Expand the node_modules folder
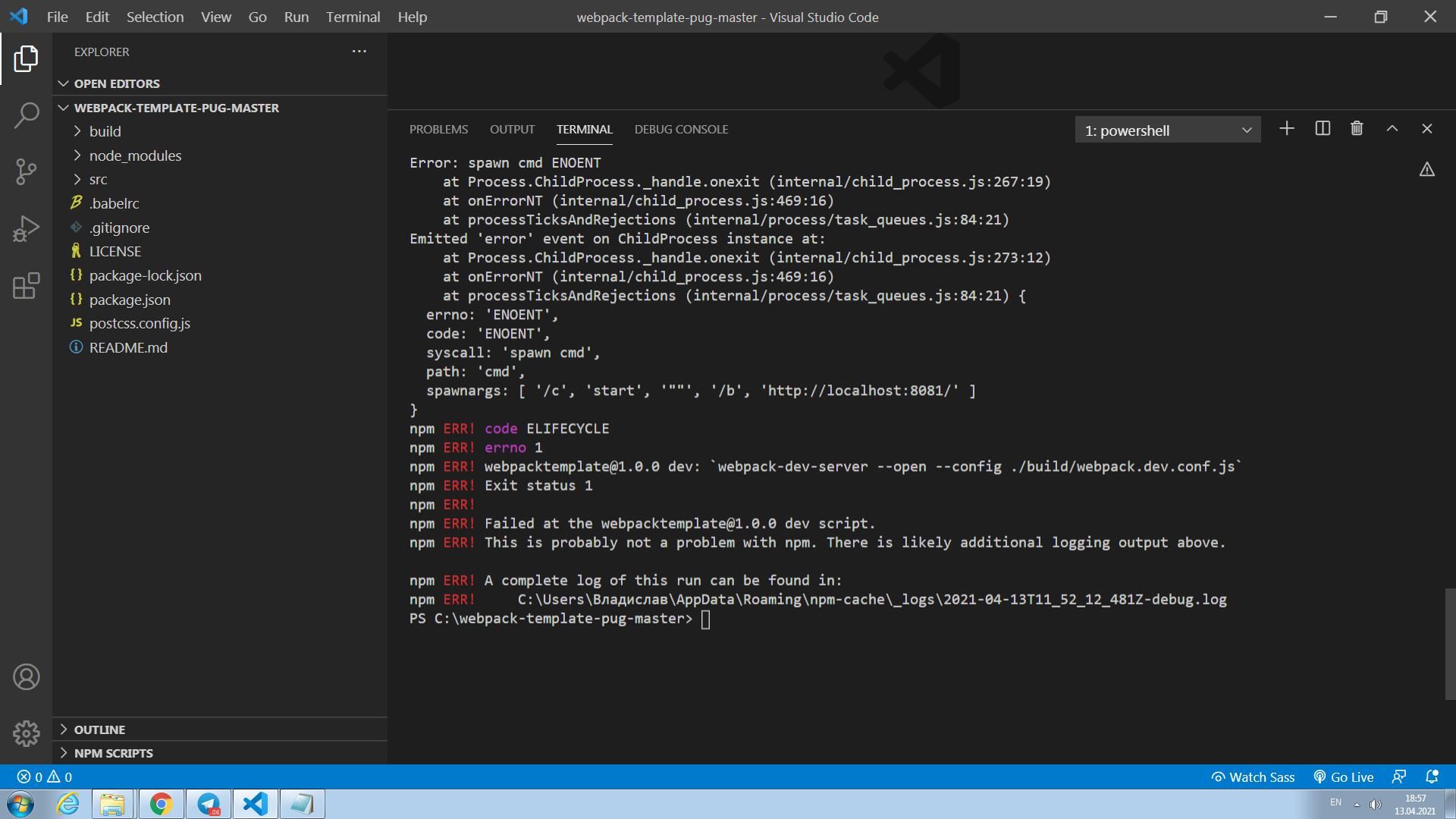The height and width of the screenshot is (819, 1456). [220, 155]
